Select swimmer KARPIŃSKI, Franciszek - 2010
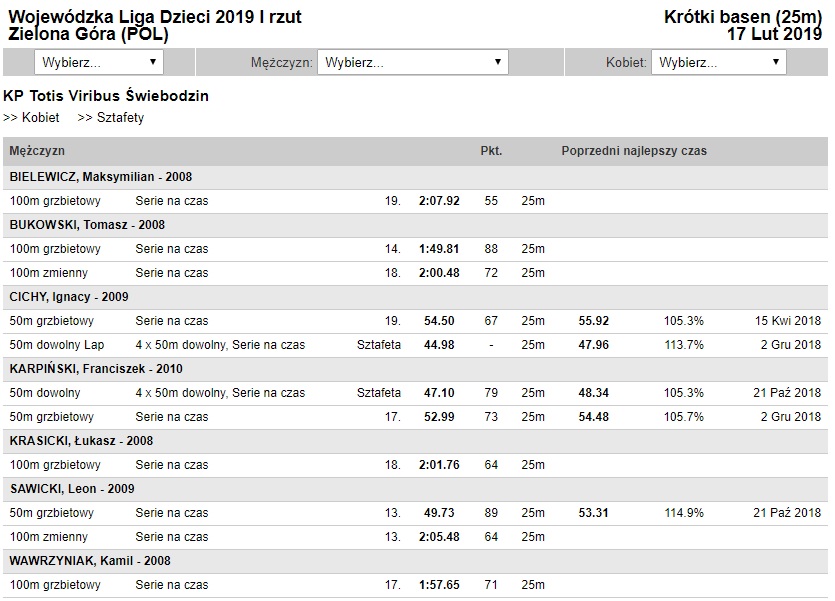This screenshot has width=835, height=601. tap(96, 369)
